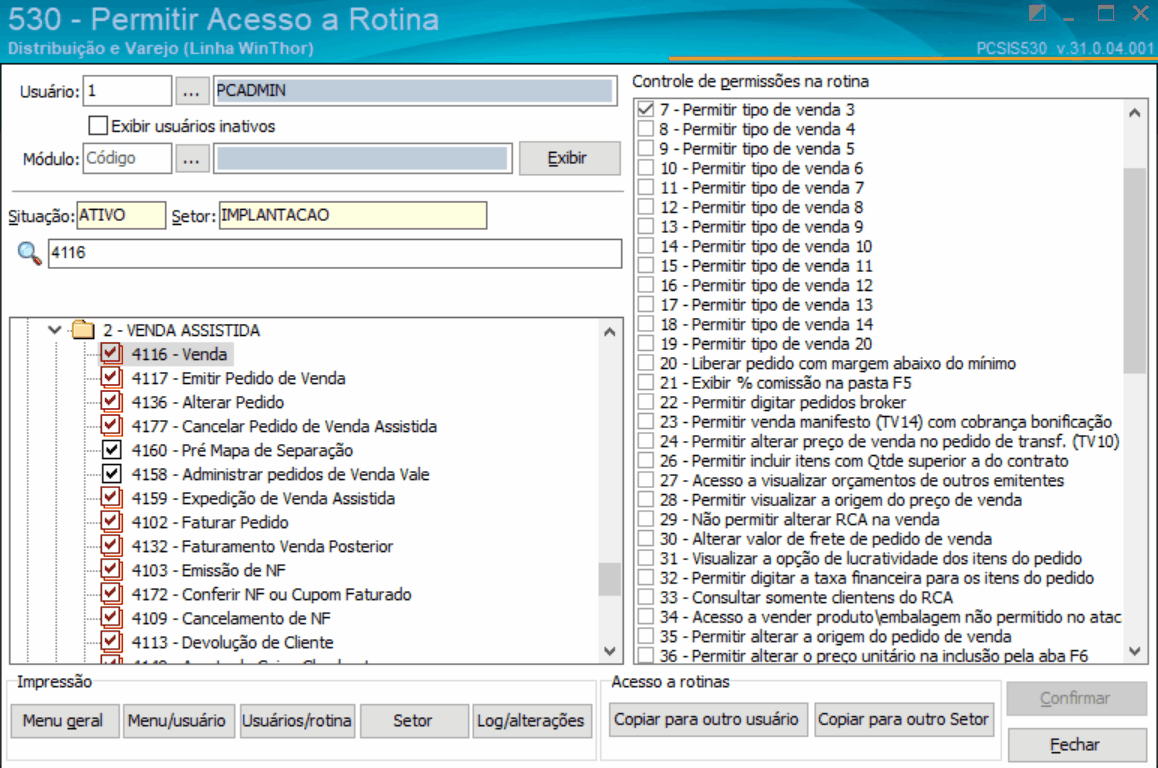Click the magnifying glass search icon

pos(29,253)
